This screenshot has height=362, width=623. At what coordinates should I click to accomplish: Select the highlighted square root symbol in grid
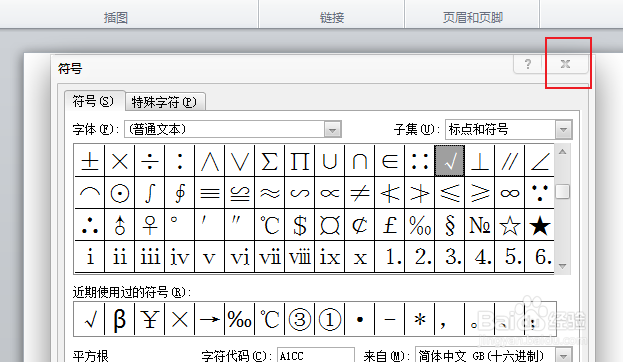(450, 161)
